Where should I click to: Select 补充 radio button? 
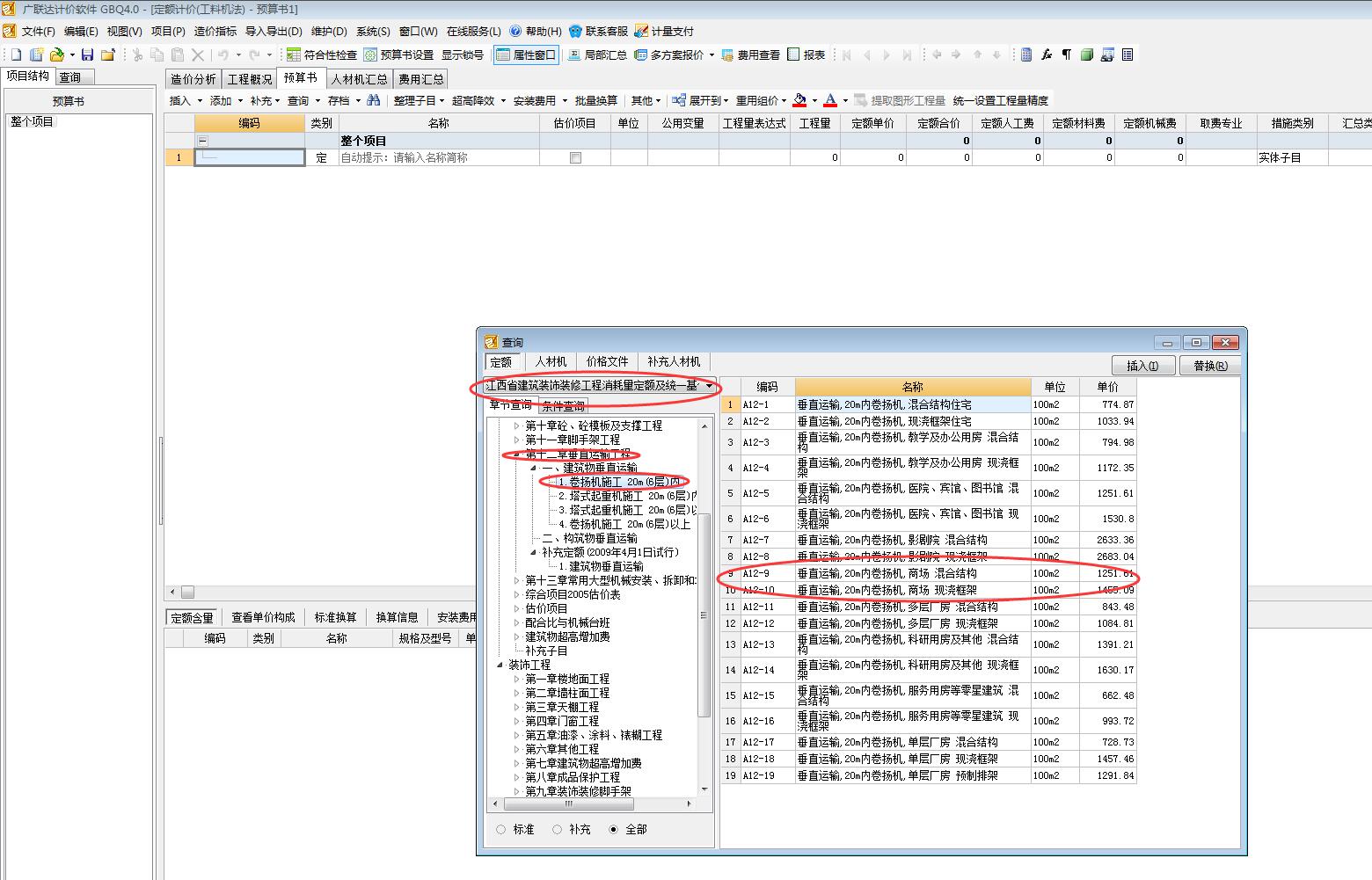557,829
